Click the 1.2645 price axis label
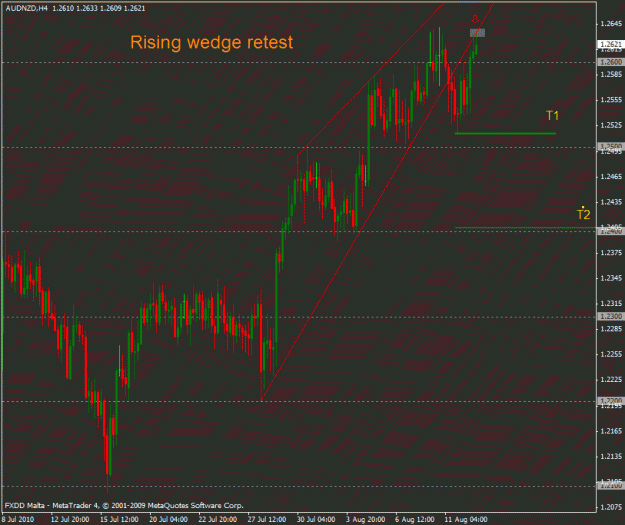The width and height of the screenshot is (625, 525). point(611,24)
